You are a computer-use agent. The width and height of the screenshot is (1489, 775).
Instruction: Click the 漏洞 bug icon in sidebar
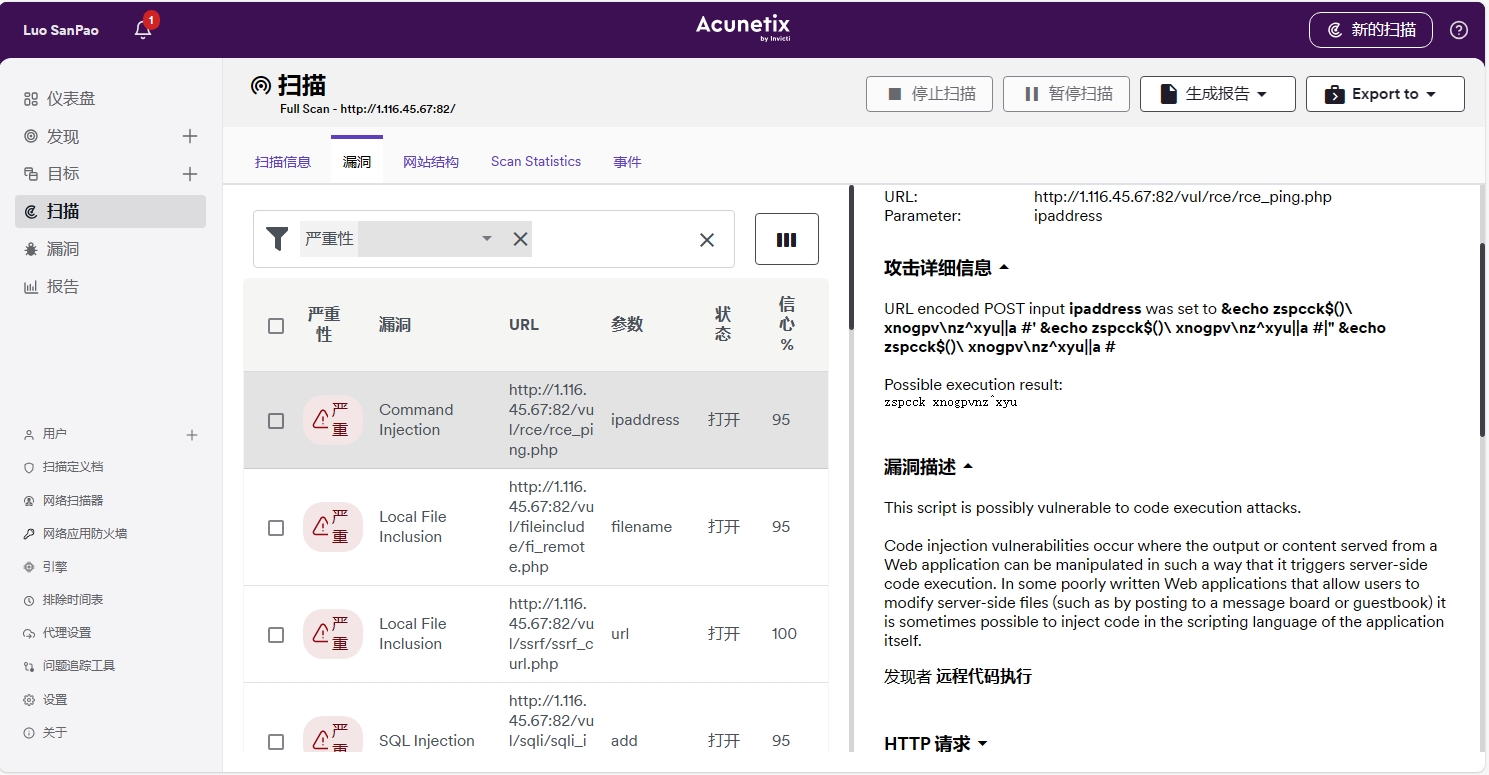pos(31,249)
